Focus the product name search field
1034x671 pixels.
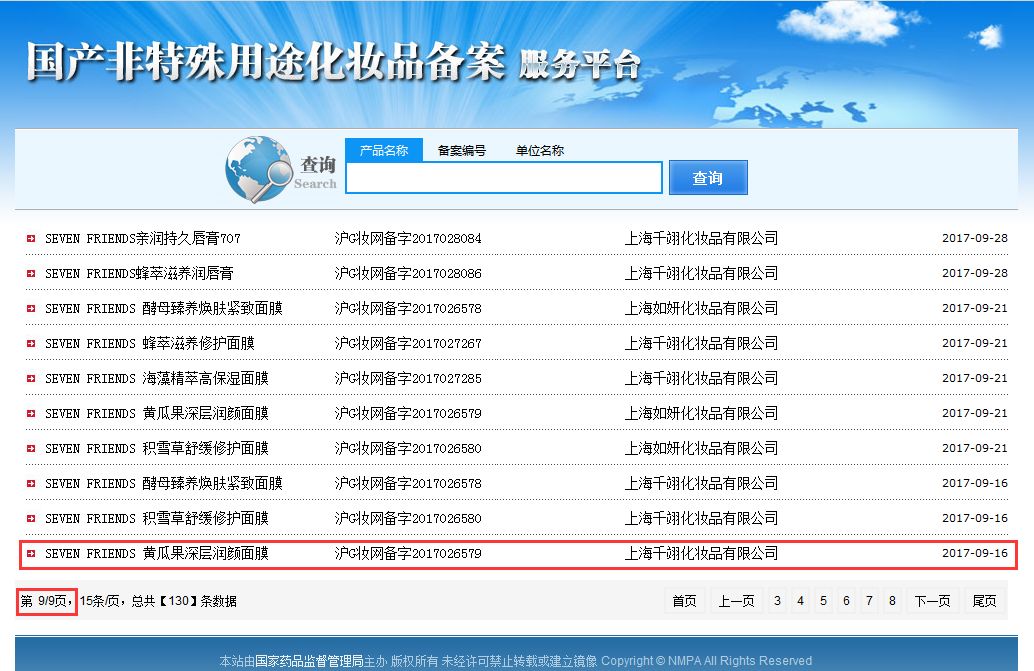coord(504,177)
